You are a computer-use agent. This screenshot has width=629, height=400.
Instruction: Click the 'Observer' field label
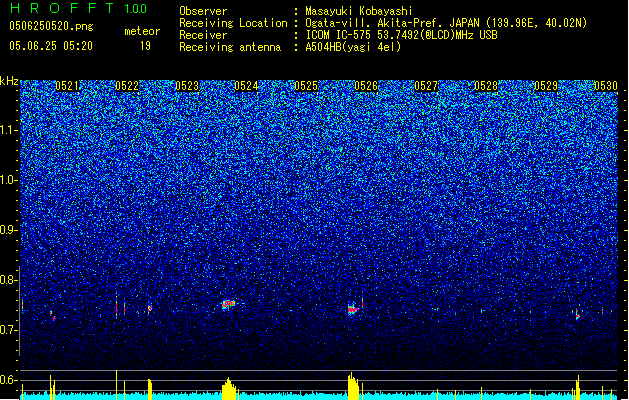(x=203, y=11)
